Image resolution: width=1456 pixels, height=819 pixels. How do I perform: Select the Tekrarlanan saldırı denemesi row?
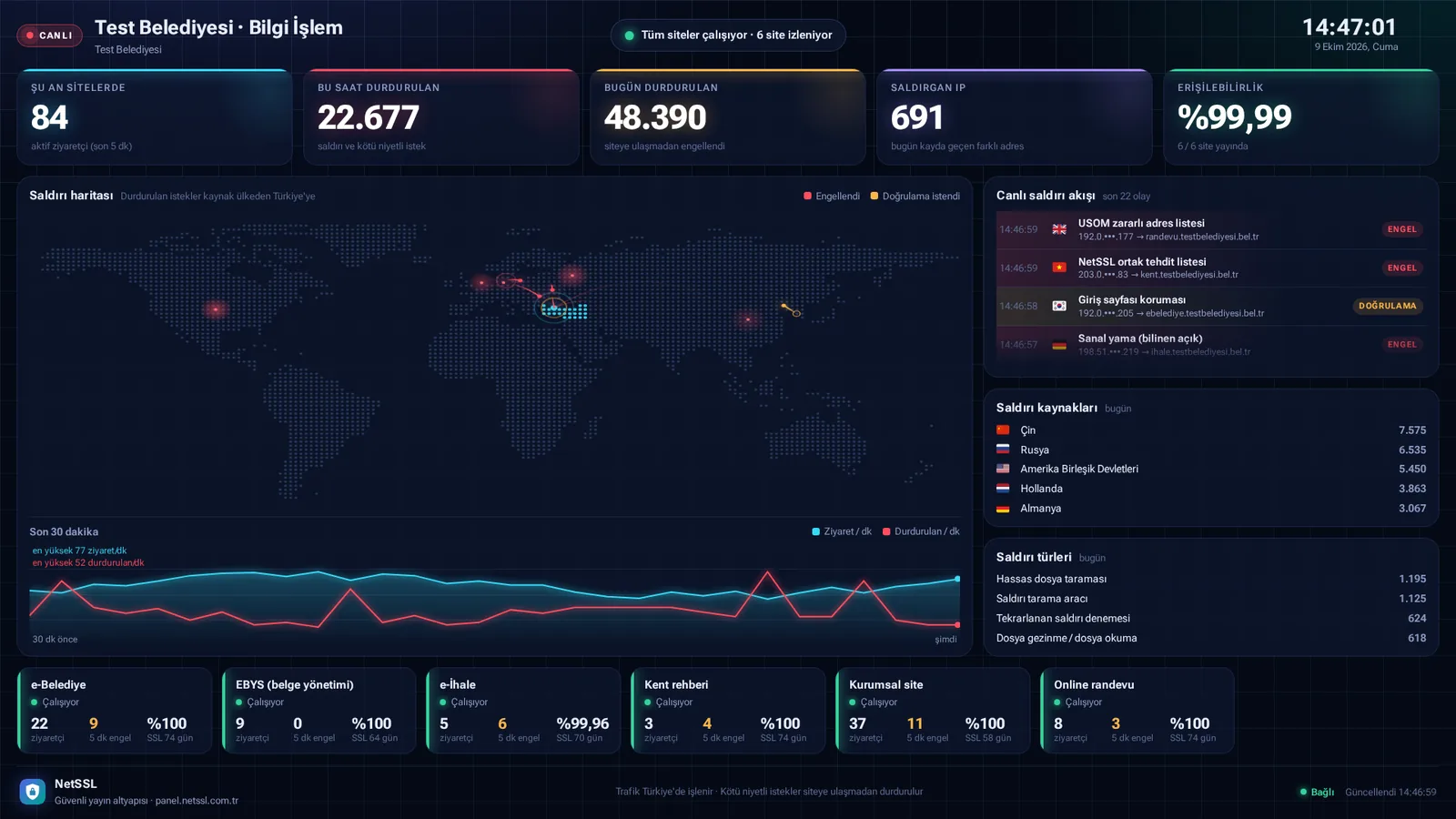(x=1211, y=619)
